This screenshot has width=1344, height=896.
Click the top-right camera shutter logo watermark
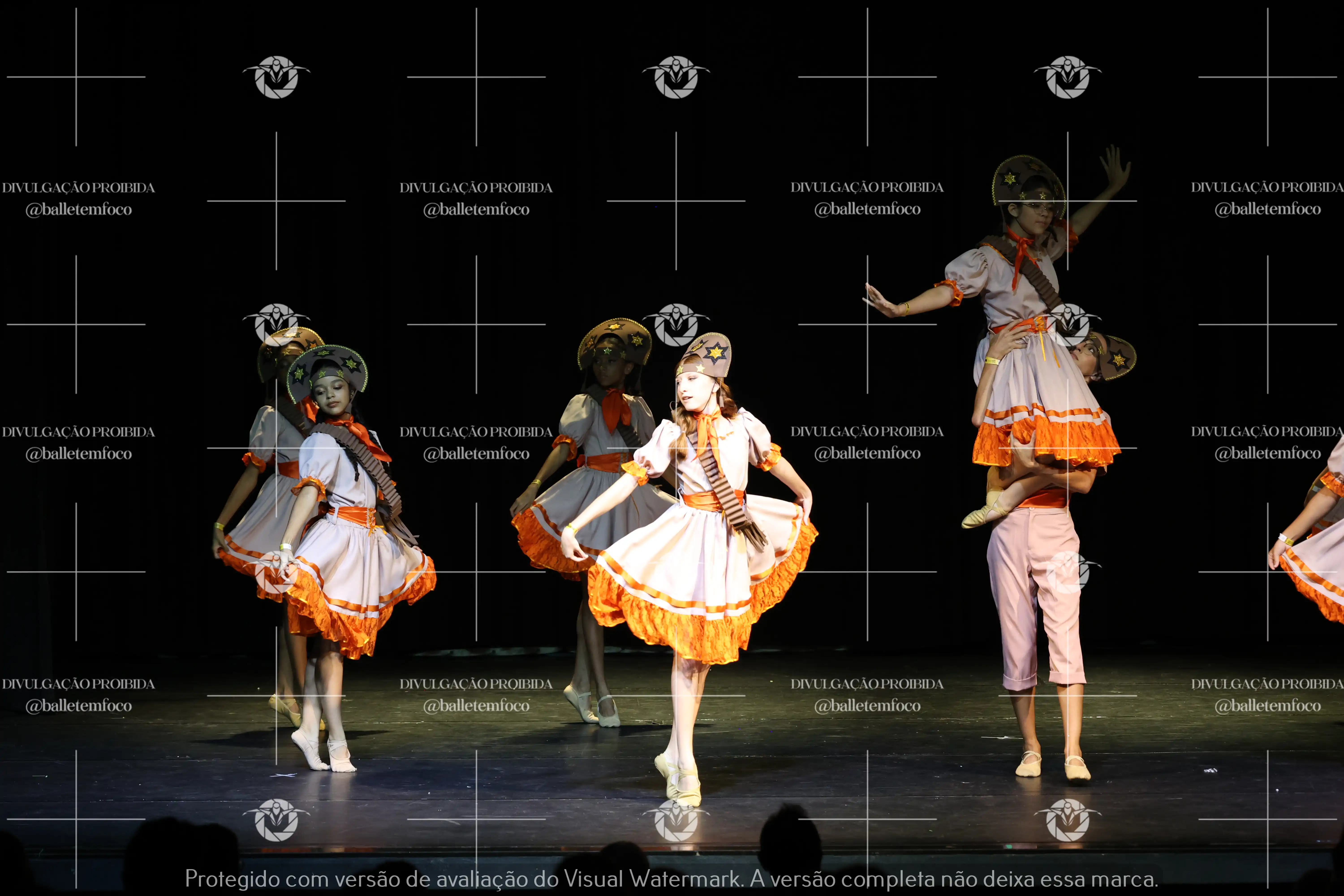point(1067,77)
